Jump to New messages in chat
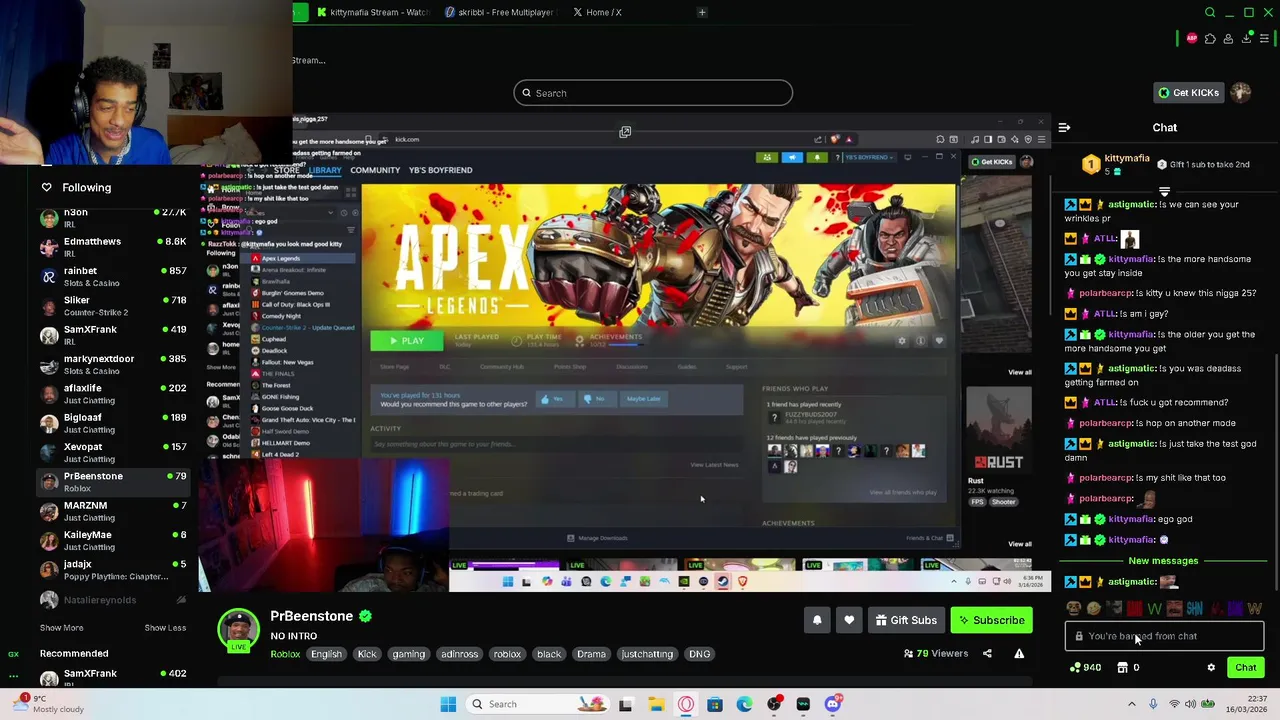 pos(1162,561)
